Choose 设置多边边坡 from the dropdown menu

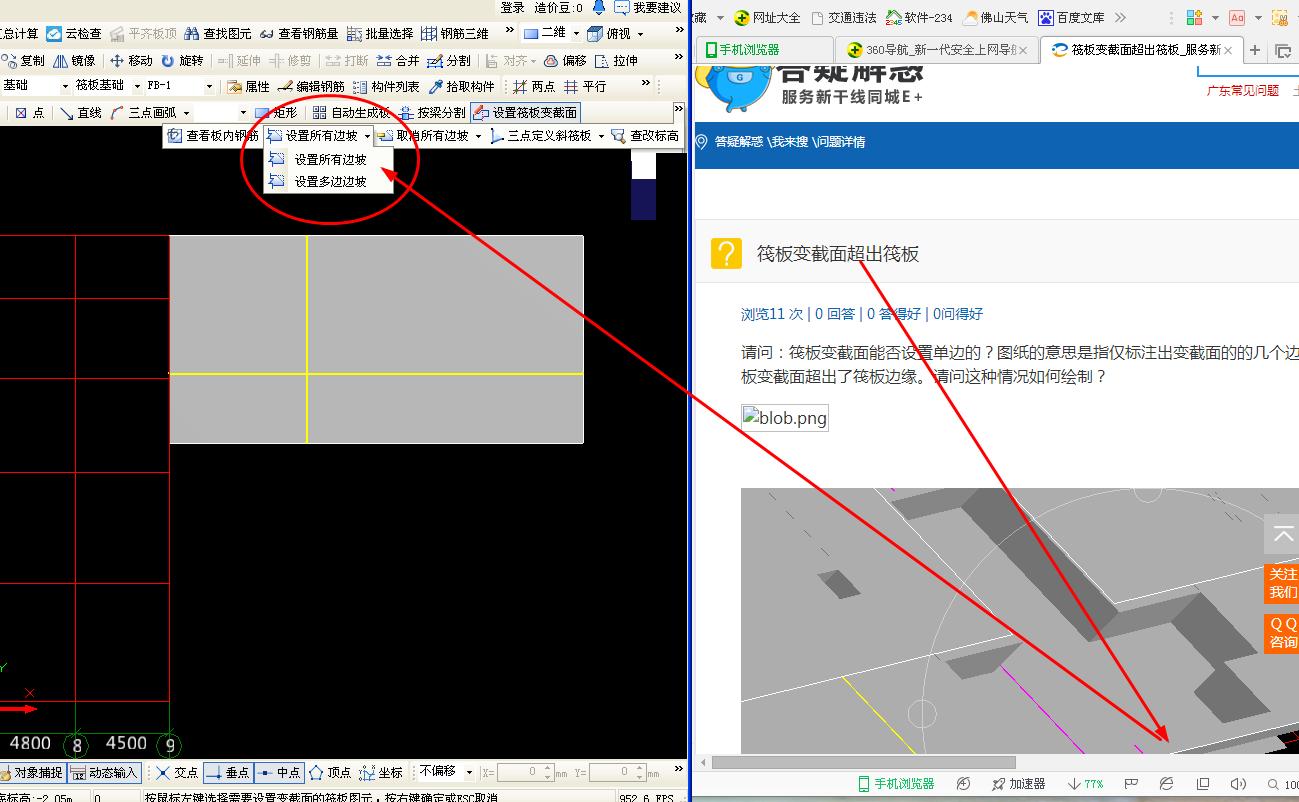pyautogui.click(x=329, y=182)
